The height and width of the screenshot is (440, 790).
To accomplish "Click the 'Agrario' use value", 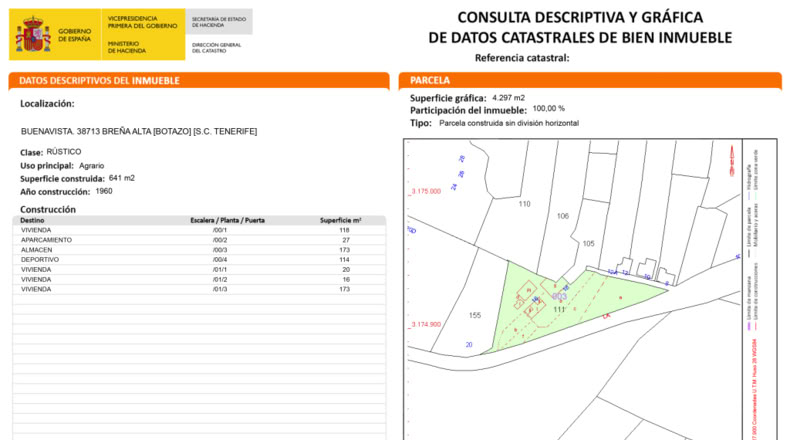I will coord(91,166).
